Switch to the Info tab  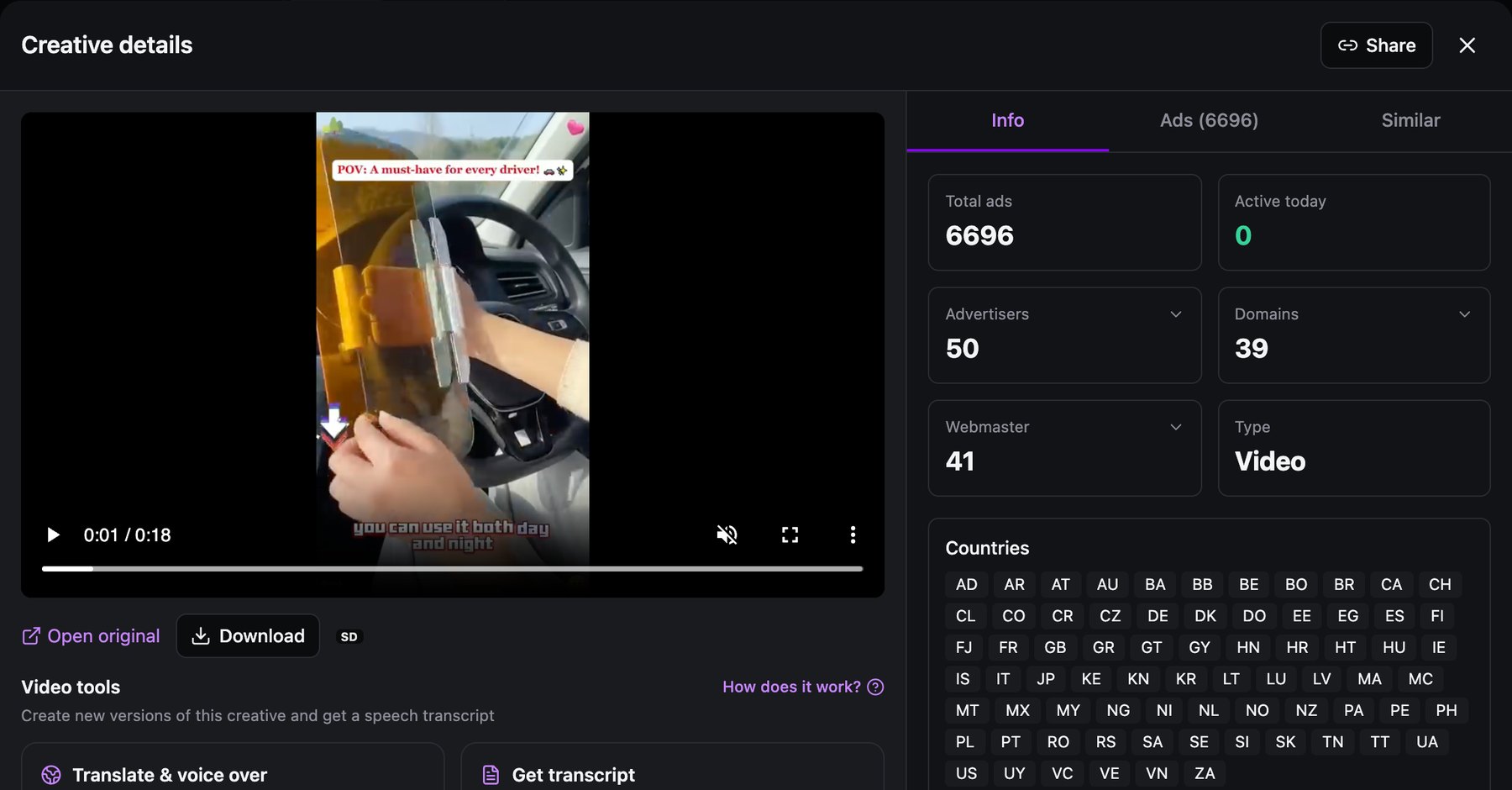coord(1007,120)
